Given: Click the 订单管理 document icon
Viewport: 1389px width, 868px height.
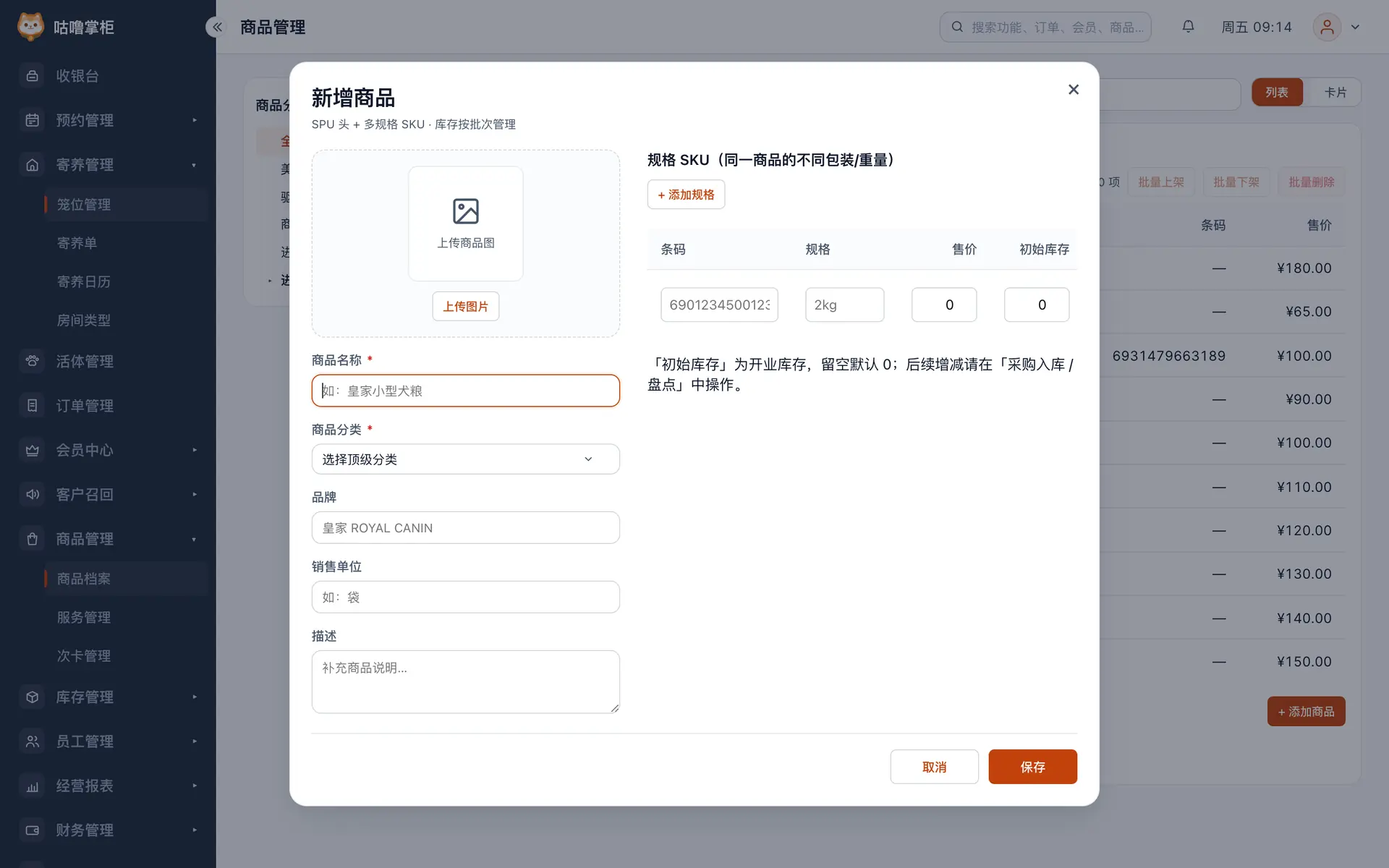Looking at the screenshot, I should click(x=33, y=406).
